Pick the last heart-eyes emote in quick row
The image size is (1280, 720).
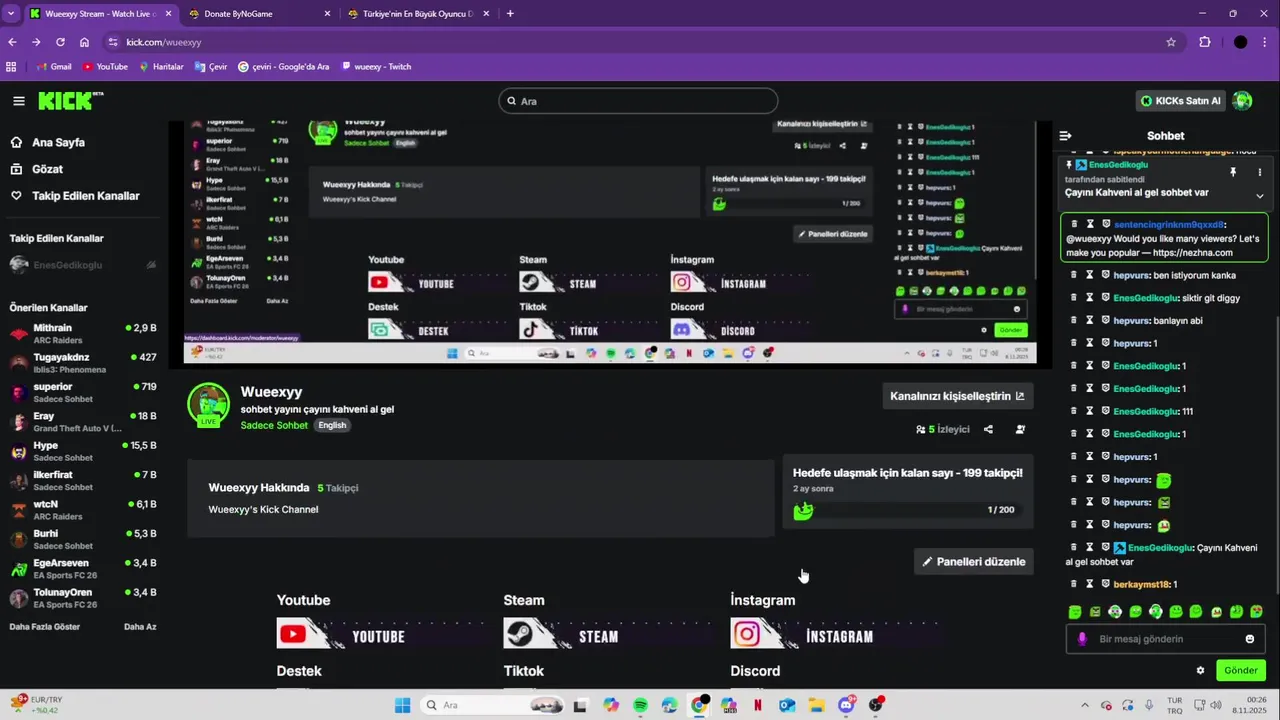click(x=1257, y=611)
